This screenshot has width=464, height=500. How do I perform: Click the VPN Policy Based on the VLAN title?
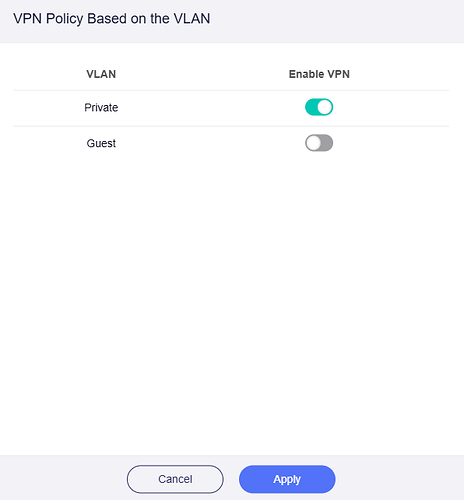pos(112,19)
